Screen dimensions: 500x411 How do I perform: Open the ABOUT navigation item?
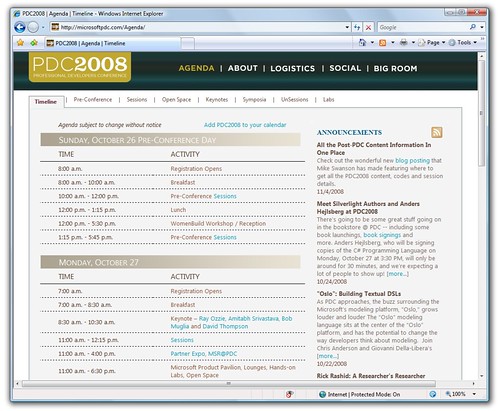pyautogui.click(x=243, y=68)
